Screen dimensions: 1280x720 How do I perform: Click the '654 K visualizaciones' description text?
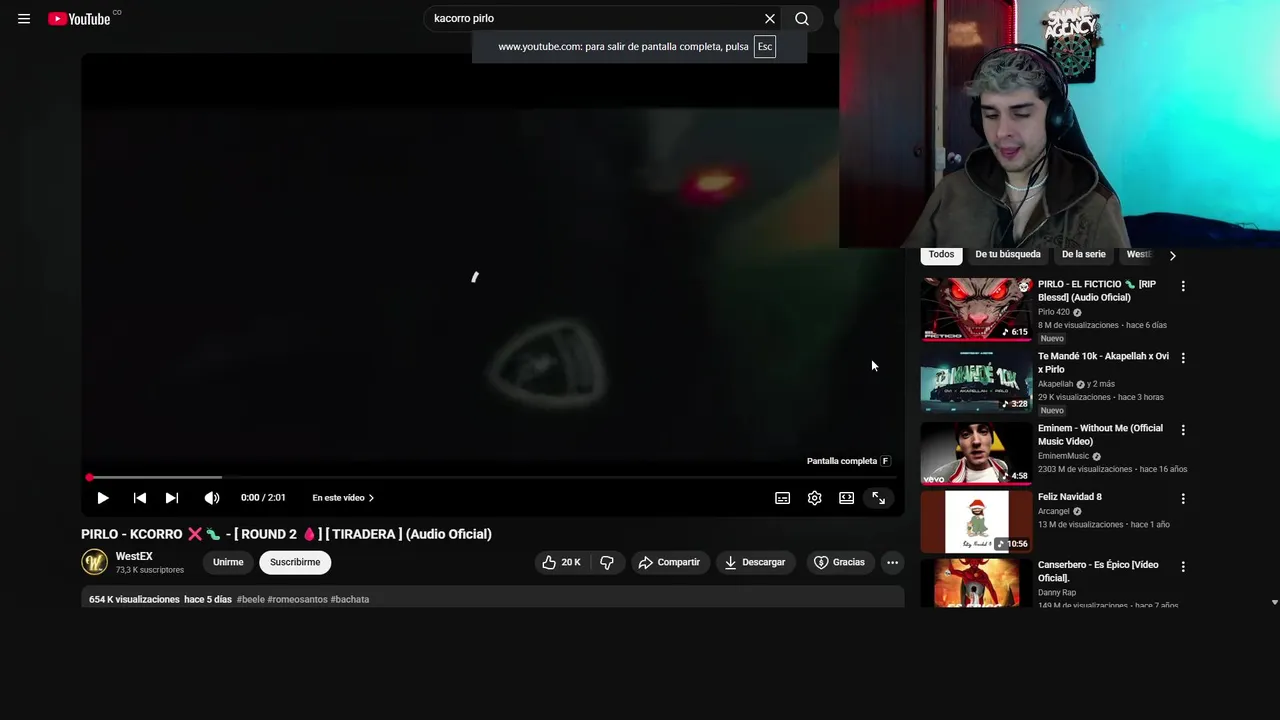point(134,600)
